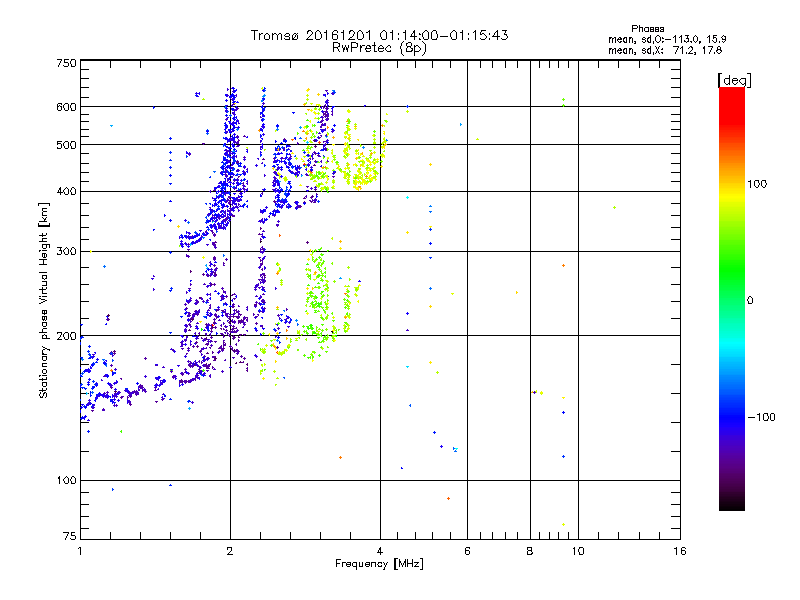Click the y-axis tick label "500"
The height and width of the screenshot is (600, 800).
pos(66,145)
